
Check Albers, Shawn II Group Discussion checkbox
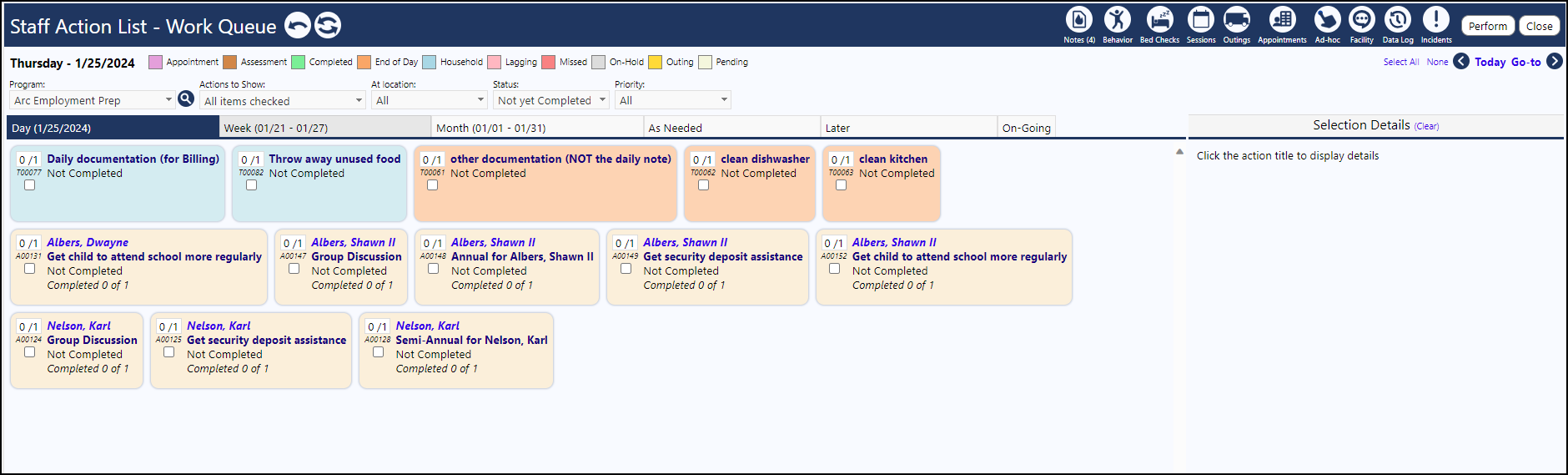[x=294, y=269]
